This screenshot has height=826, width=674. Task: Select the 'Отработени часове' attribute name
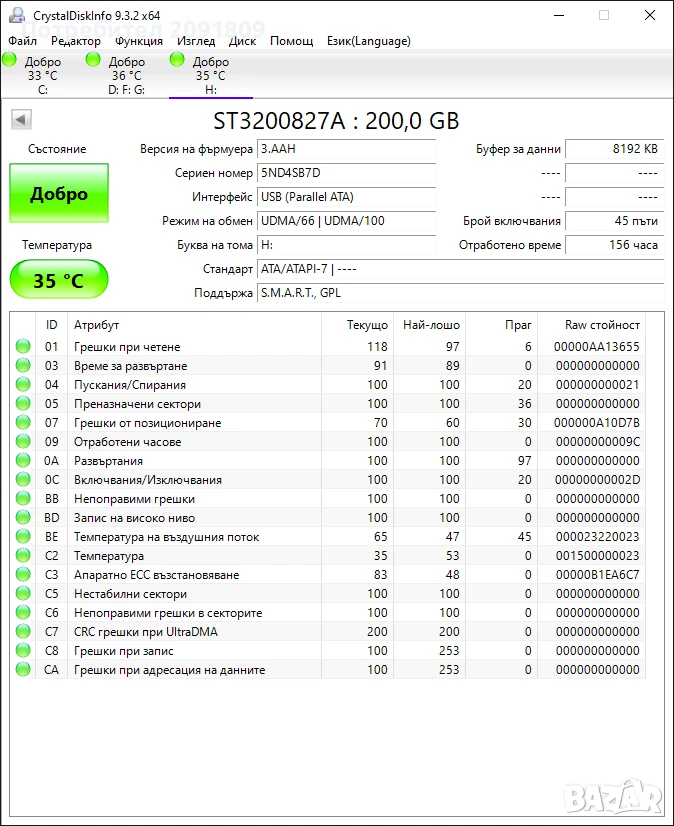pos(128,441)
